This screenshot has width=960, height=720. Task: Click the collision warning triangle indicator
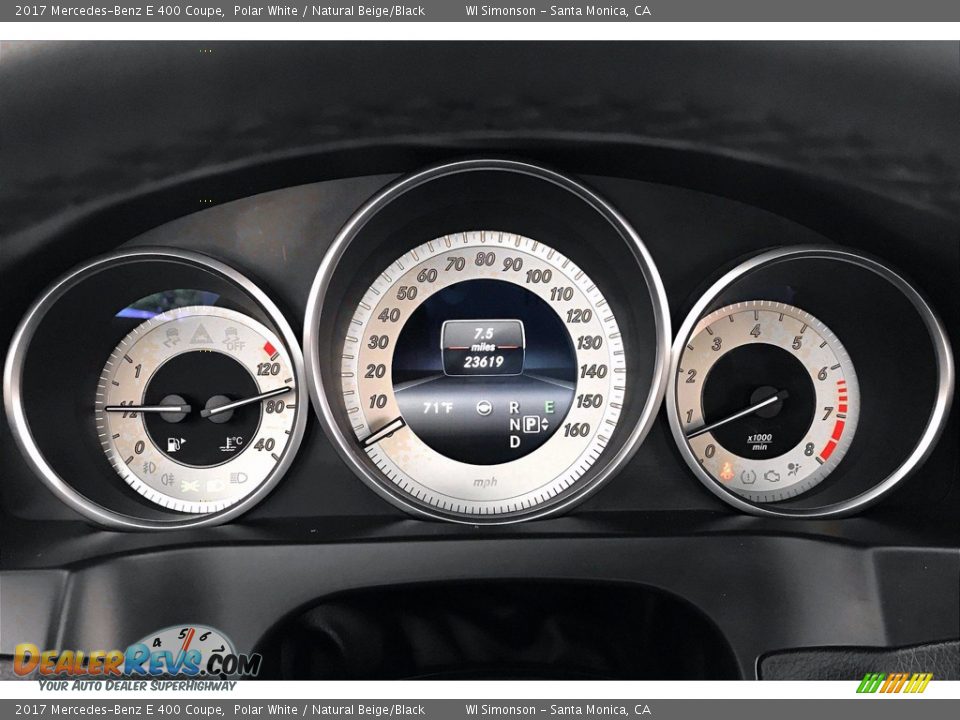pyautogui.click(x=200, y=335)
